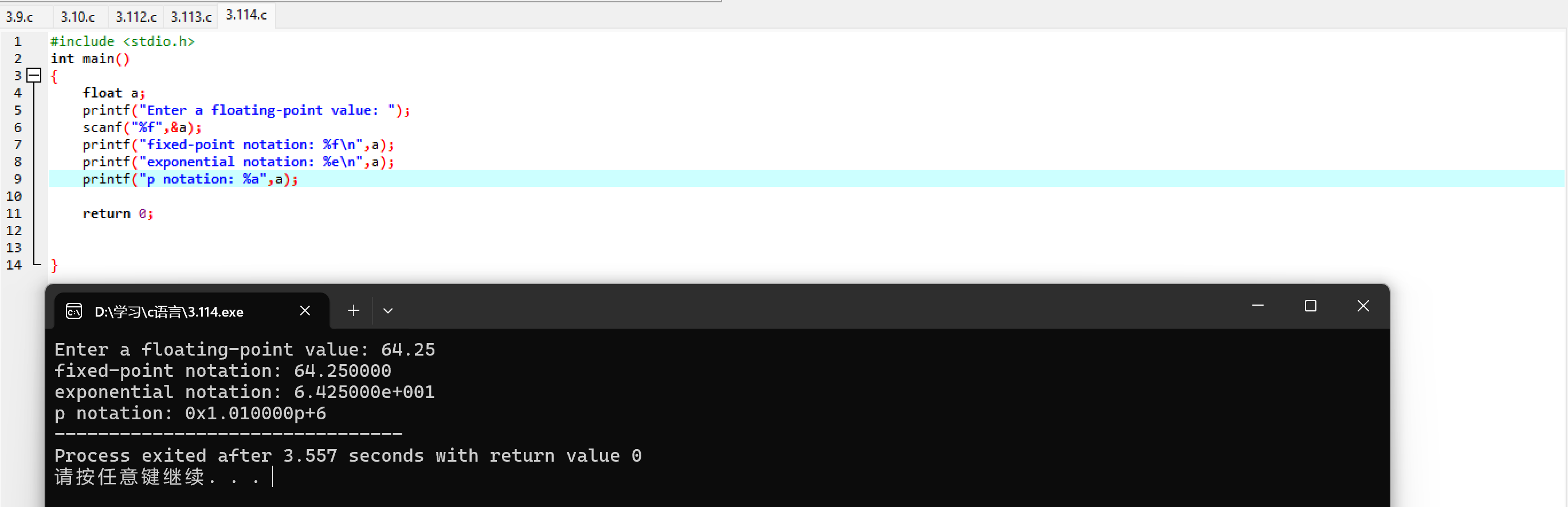The width and height of the screenshot is (1568, 507).
Task: Switch to the 3.9.c file tab
Action: pyautogui.click(x=20, y=17)
